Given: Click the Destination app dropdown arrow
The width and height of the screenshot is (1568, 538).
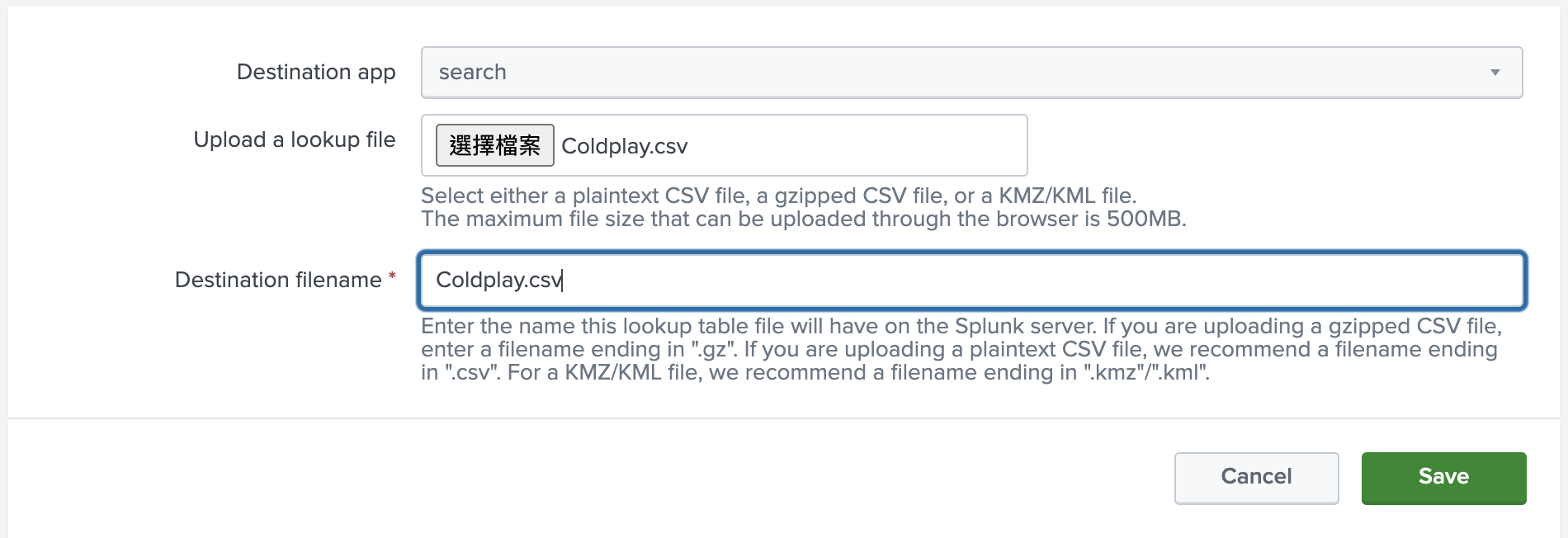Looking at the screenshot, I should pyautogui.click(x=1495, y=73).
